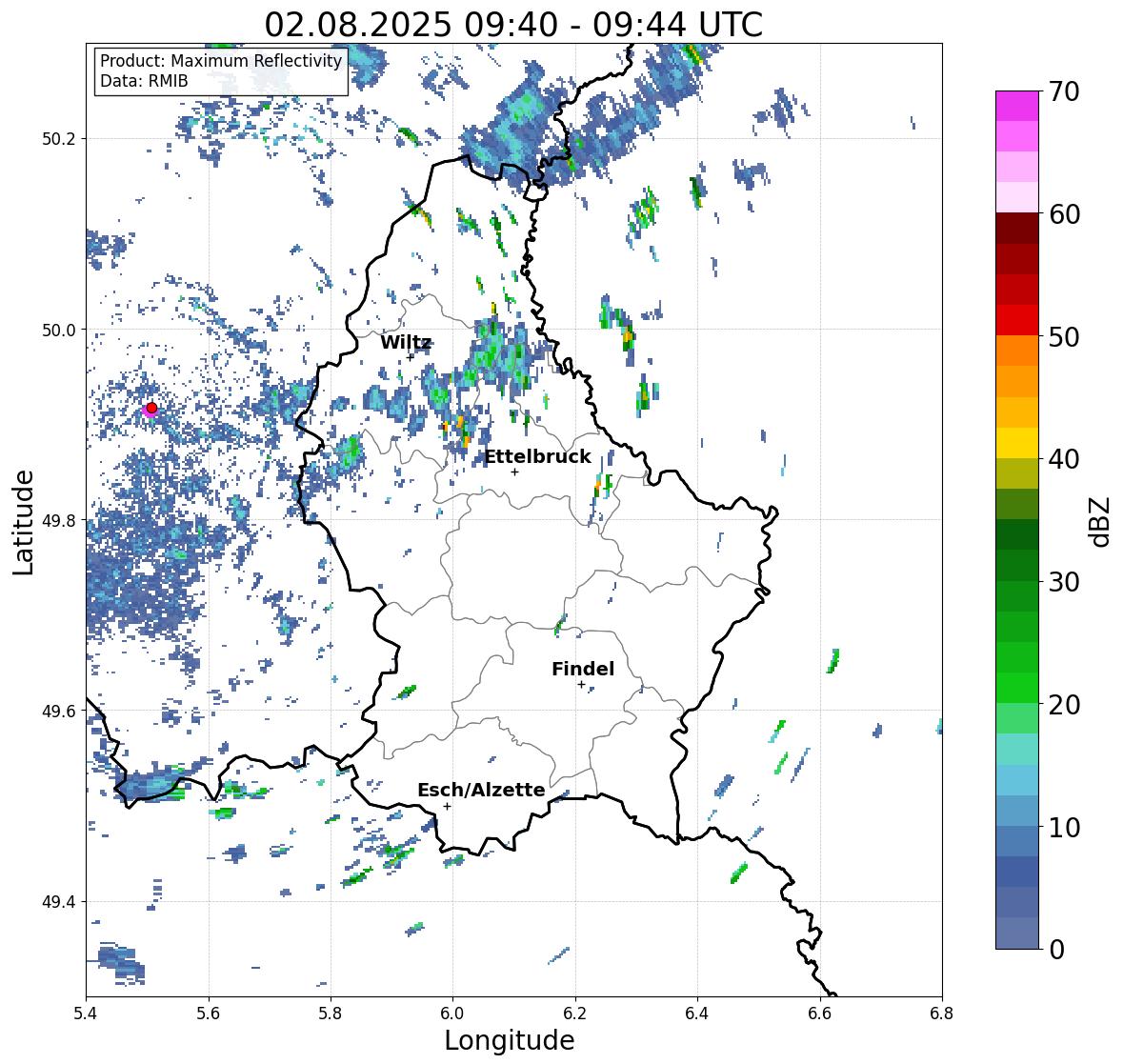The height and width of the screenshot is (1064, 1123).
Task: Click the 'Data: RMIB' text
Action: 144,81
